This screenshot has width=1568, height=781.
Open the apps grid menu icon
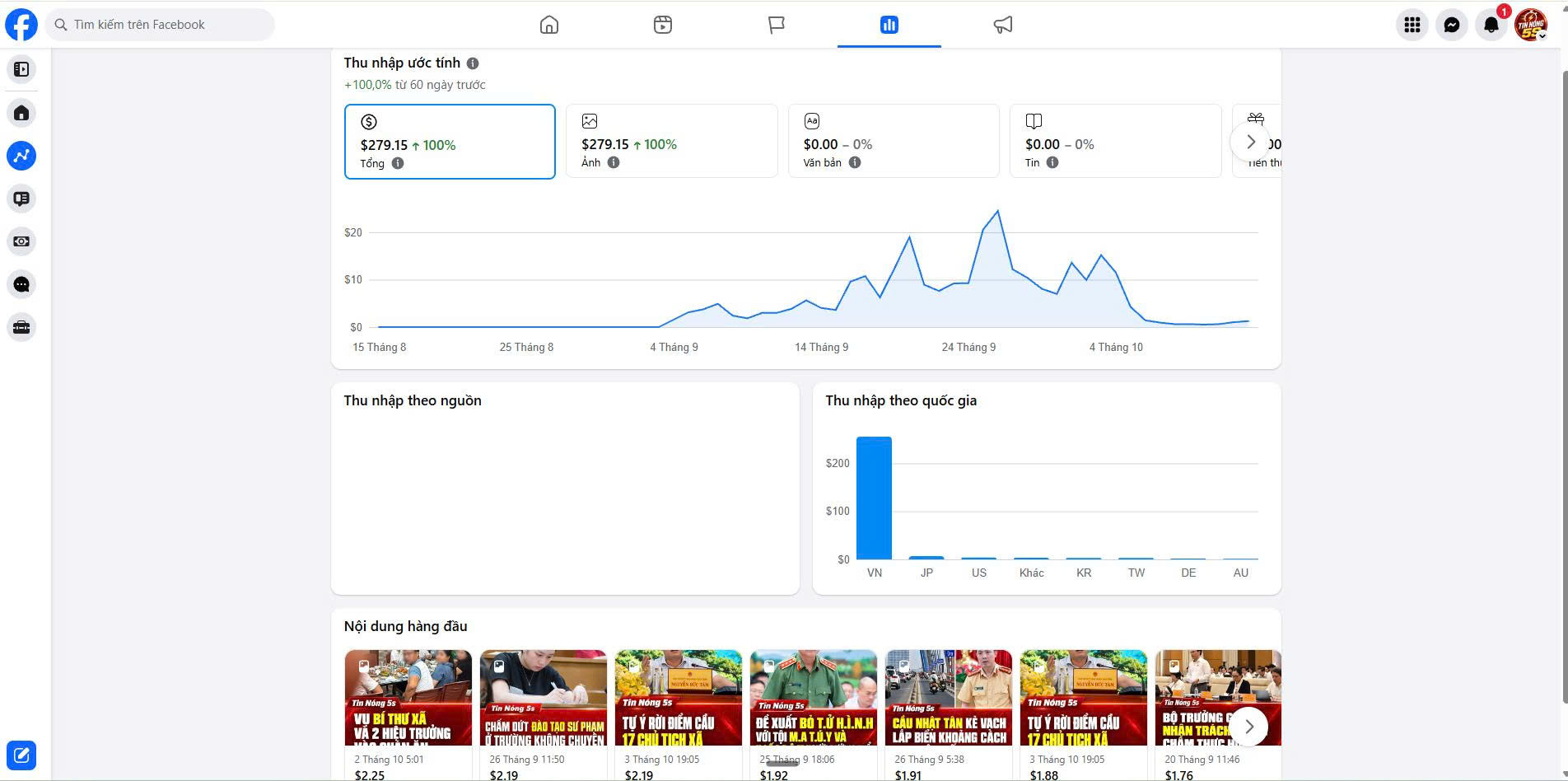1412,25
